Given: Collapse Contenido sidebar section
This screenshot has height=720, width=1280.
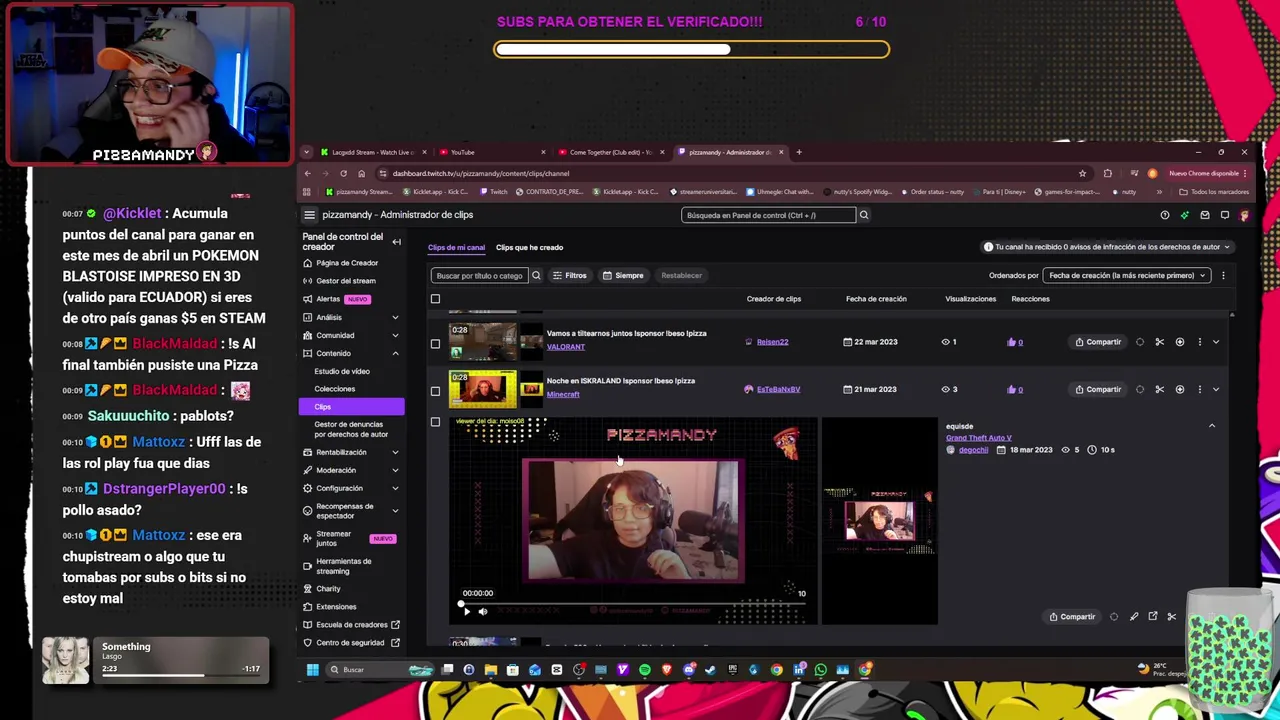Looking at the screenshot, I should coord(395,354).
